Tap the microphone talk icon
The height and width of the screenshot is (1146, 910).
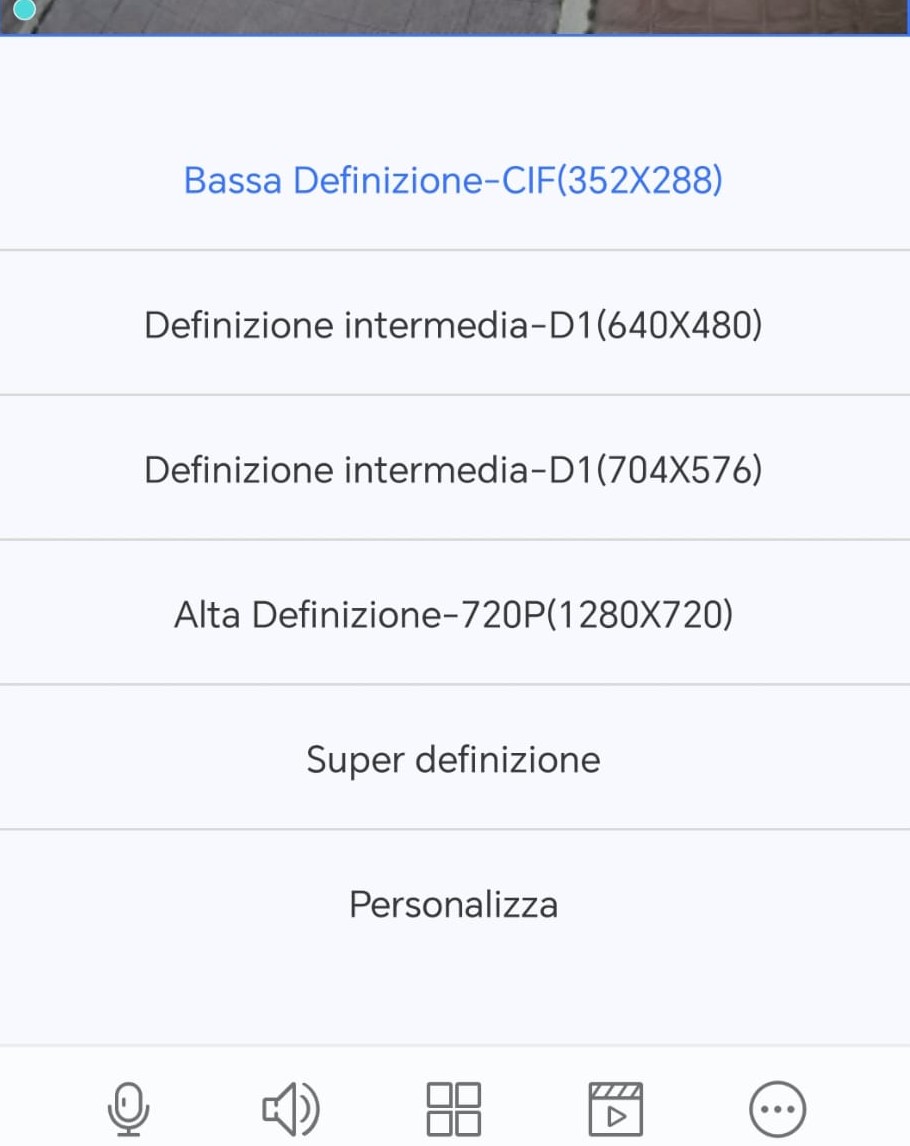coord(129,1109)
